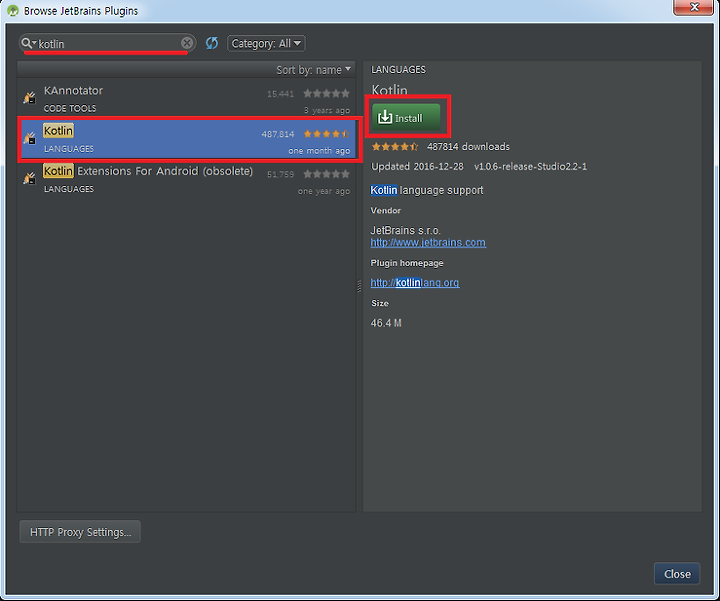Open the Category: All dropdown
This screenshot has height=601, width=720.
point(266,44)
